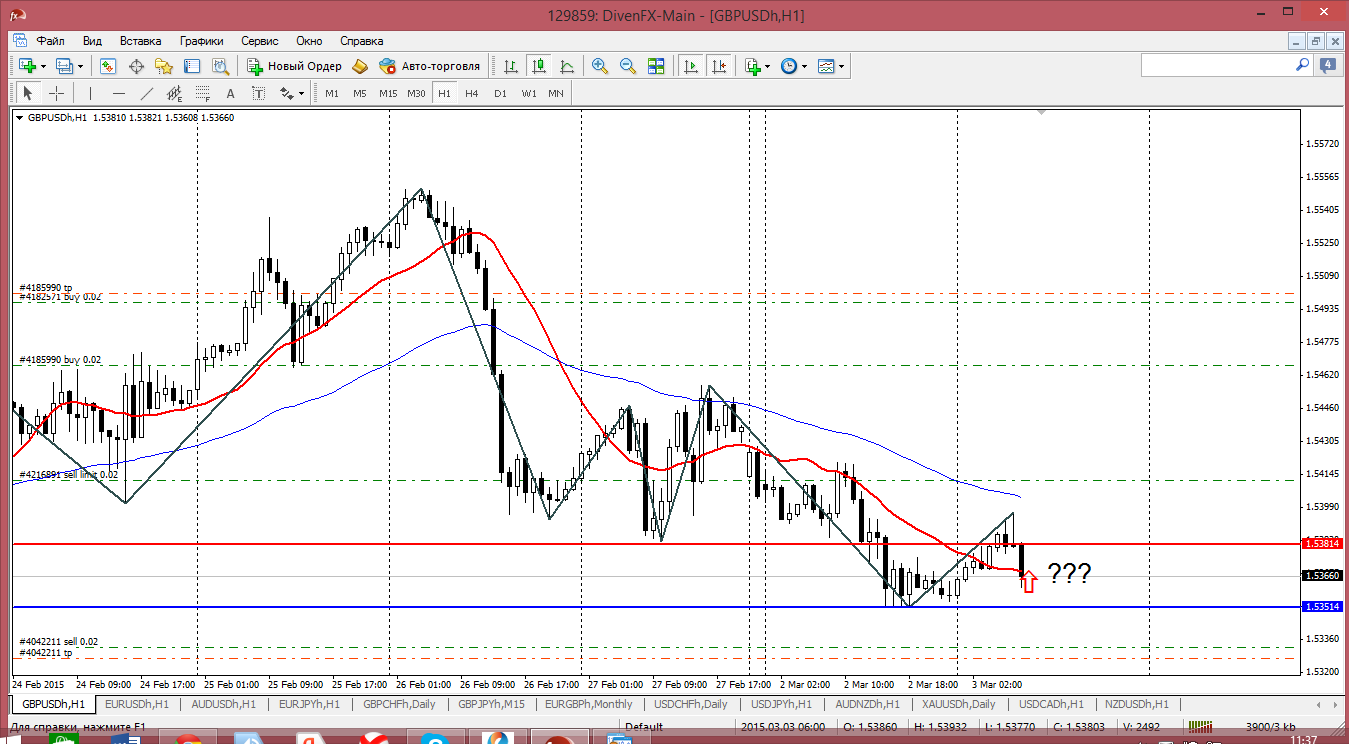Expand the chart templates dropdown

(x=841, y=66)
